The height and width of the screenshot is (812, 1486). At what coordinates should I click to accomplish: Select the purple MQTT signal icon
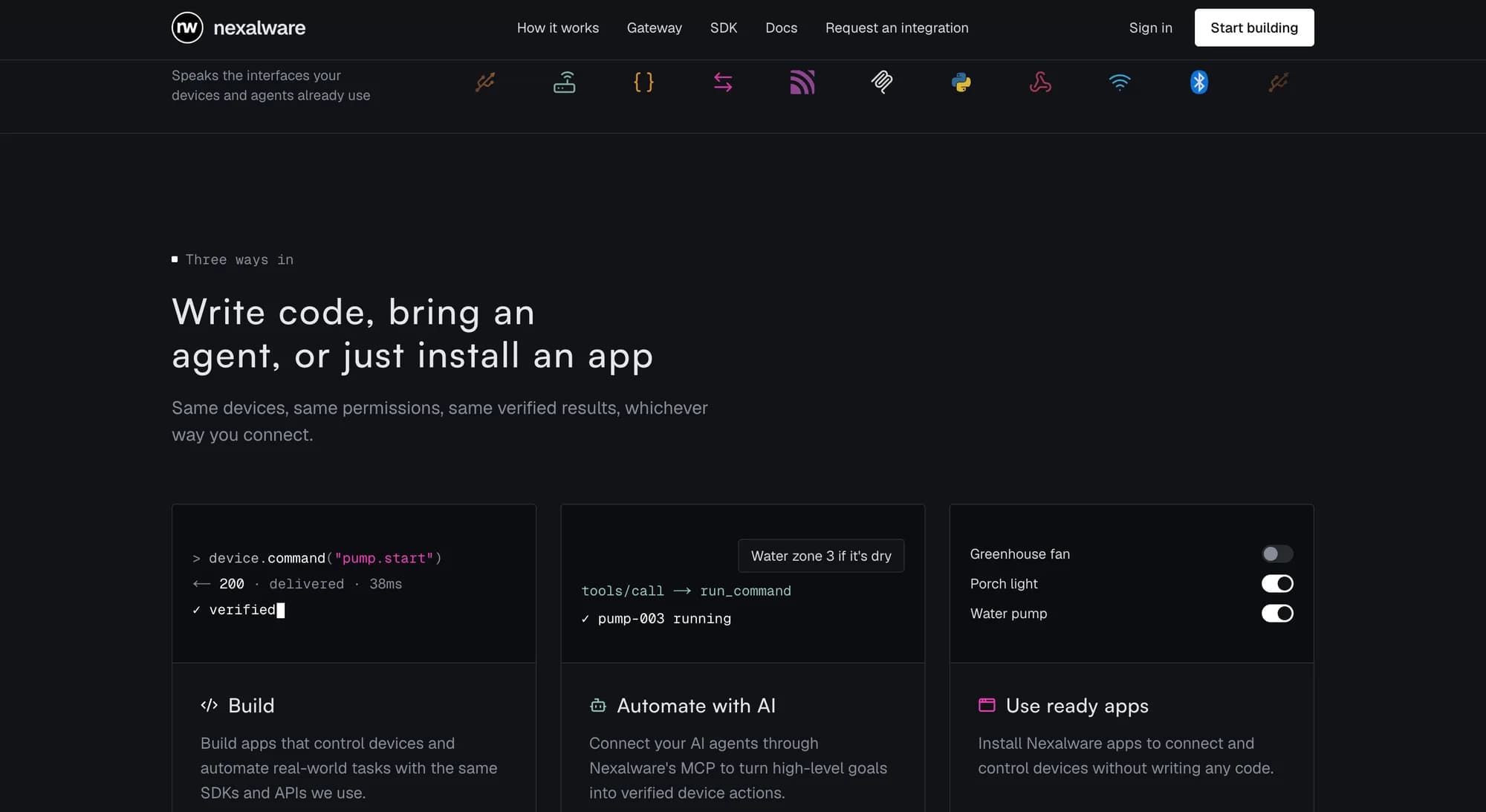pos(802,82)
